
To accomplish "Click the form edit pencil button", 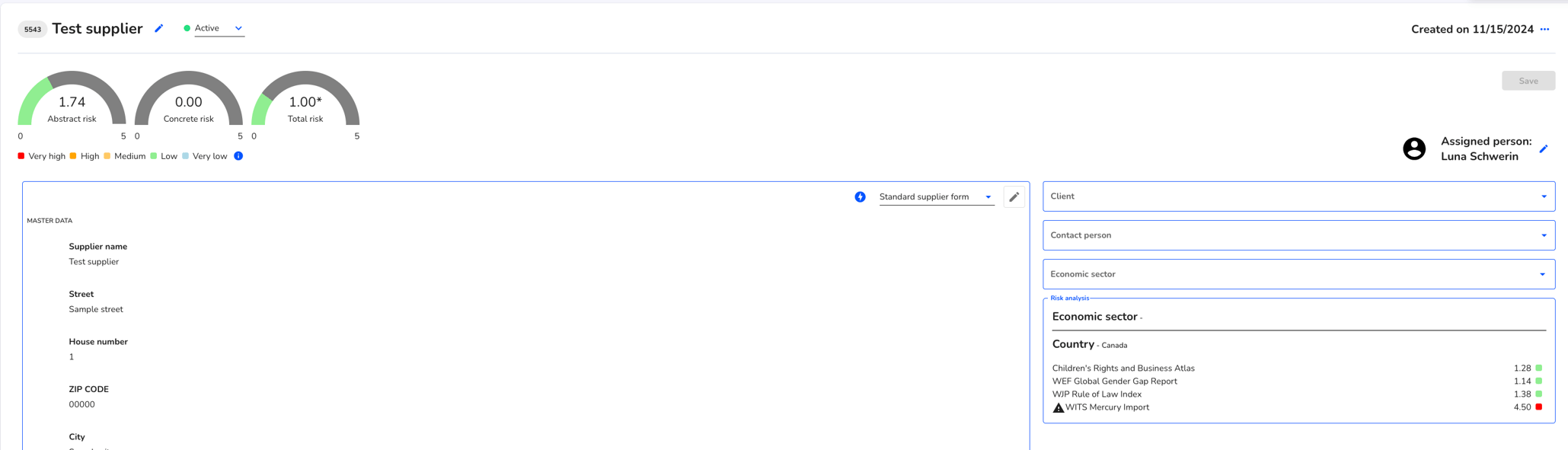I will (1014, 197).
